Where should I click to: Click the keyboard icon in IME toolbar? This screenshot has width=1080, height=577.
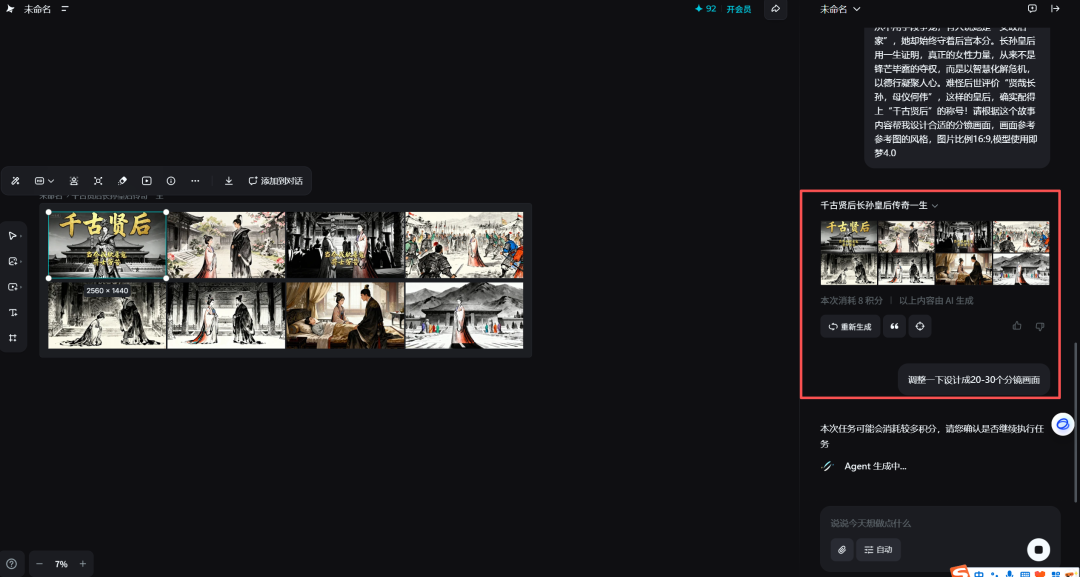tap(1025, 573)
